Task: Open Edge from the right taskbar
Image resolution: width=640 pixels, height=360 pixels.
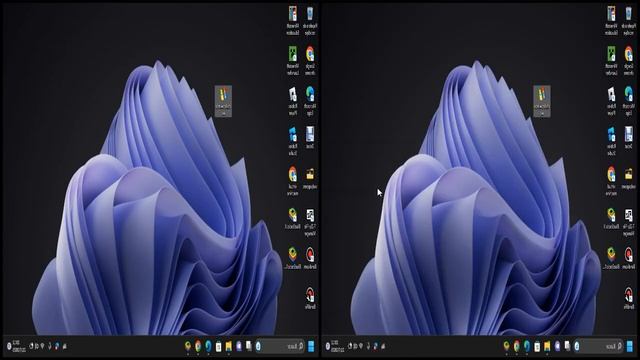Action: click(527, 347)
